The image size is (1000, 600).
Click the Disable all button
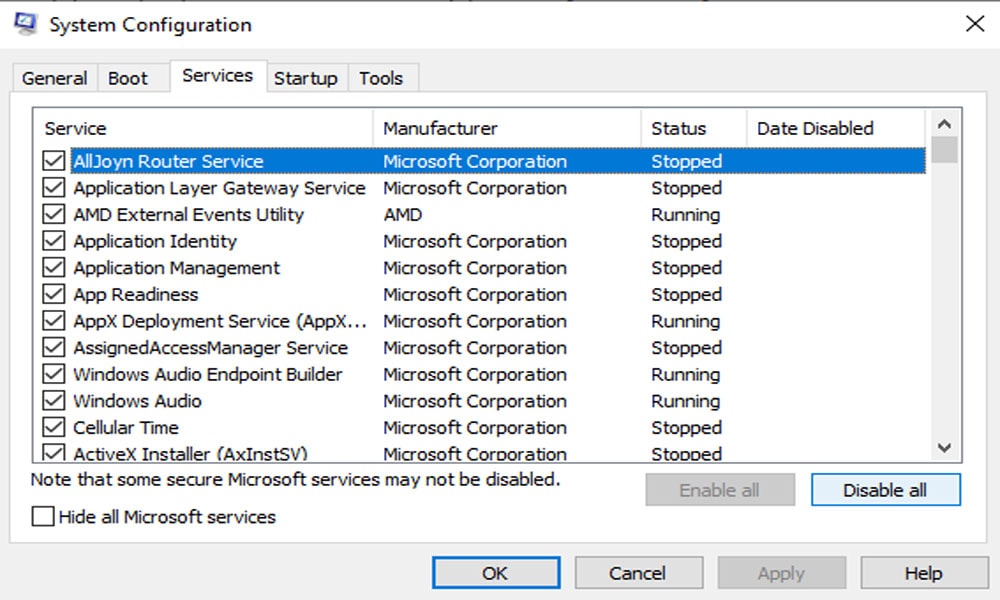click(x=885, y=490)
